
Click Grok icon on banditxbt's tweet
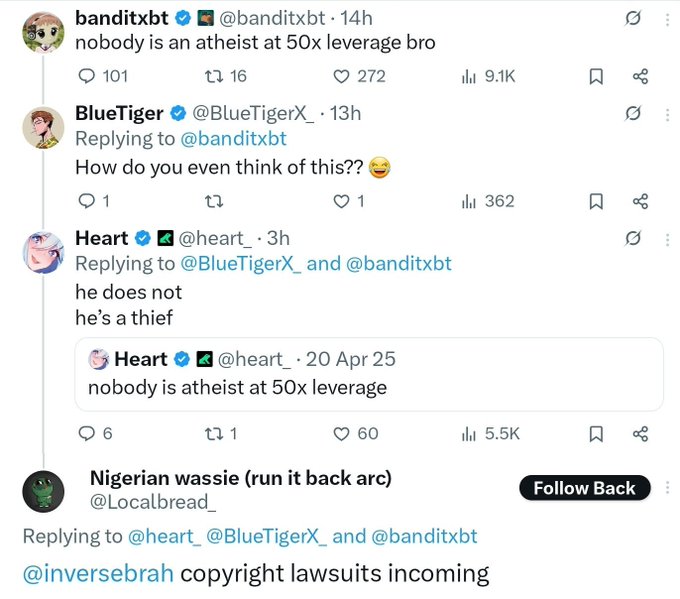click(632, 18)
